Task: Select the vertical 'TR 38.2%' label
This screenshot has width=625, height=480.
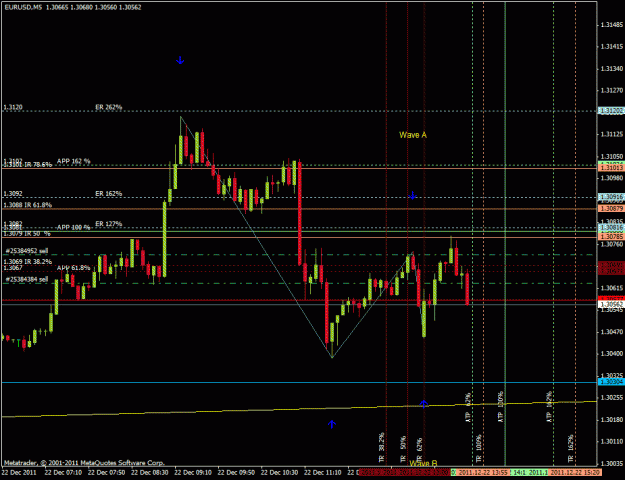Action: [381, 447]
